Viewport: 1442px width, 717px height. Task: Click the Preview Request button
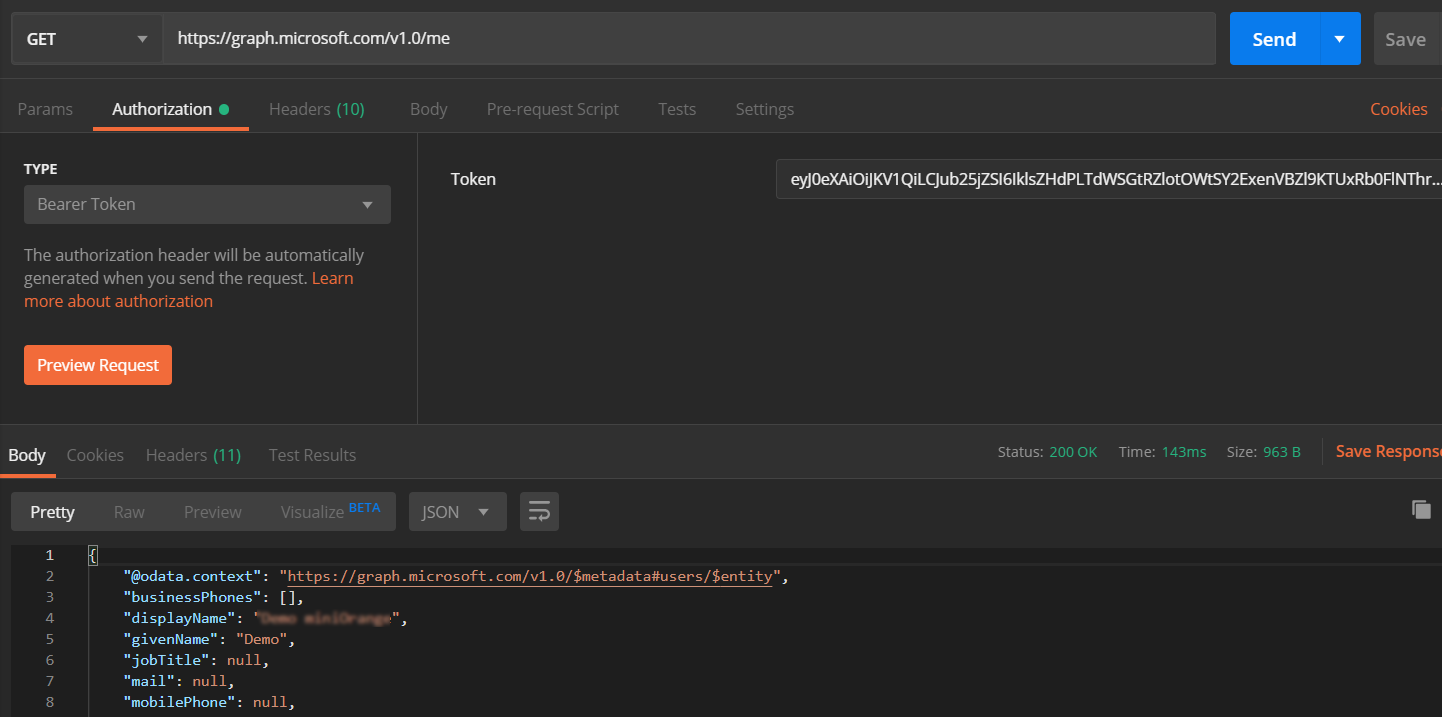click(x=98, y=365)
